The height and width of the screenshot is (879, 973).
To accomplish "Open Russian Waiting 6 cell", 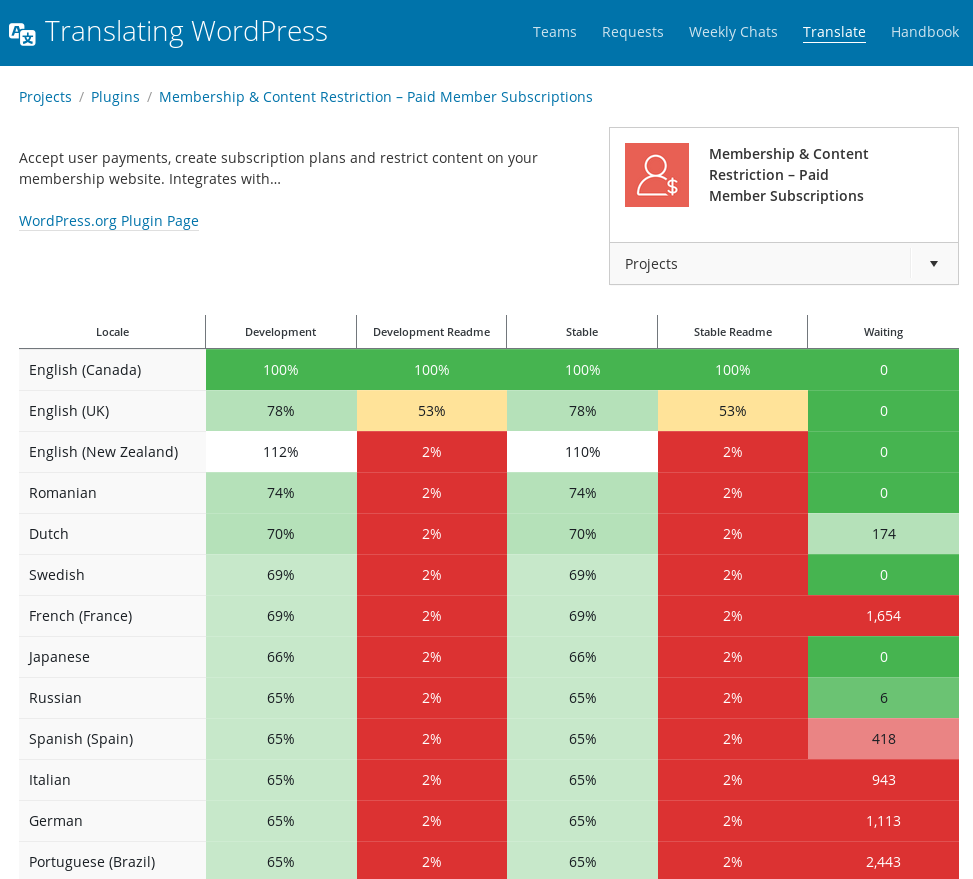I will (884, 698).
